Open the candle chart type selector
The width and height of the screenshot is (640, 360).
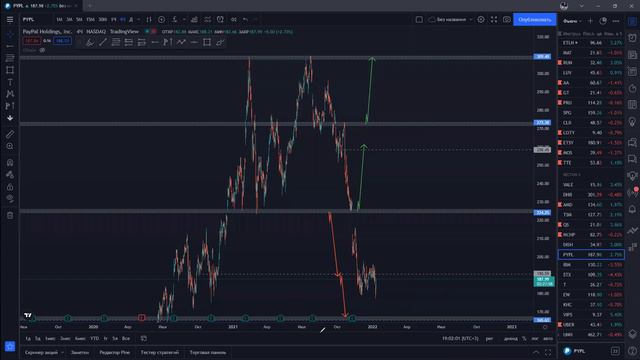point(149,20)
